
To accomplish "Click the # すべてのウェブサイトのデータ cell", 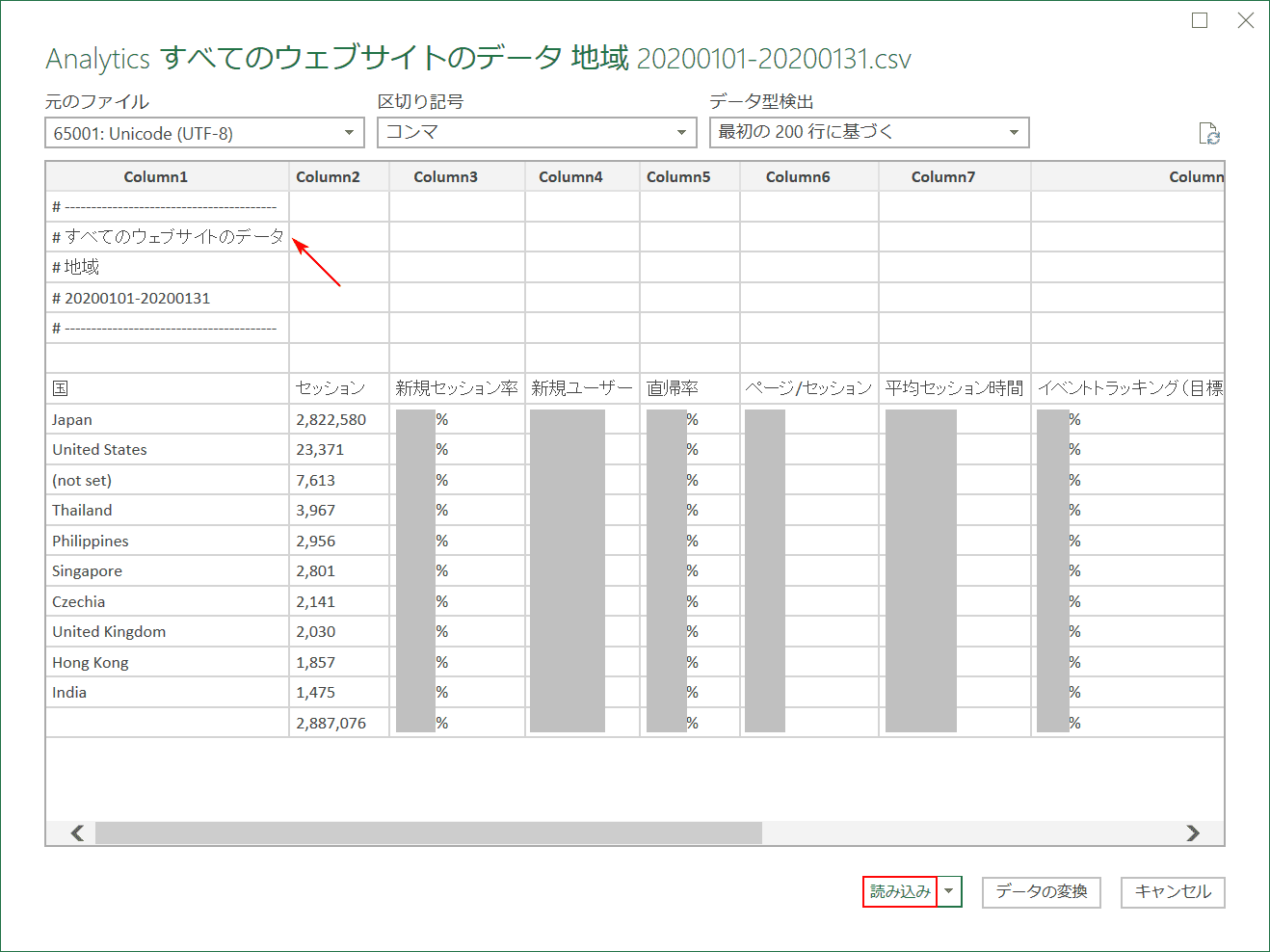I will pos(168,237).
